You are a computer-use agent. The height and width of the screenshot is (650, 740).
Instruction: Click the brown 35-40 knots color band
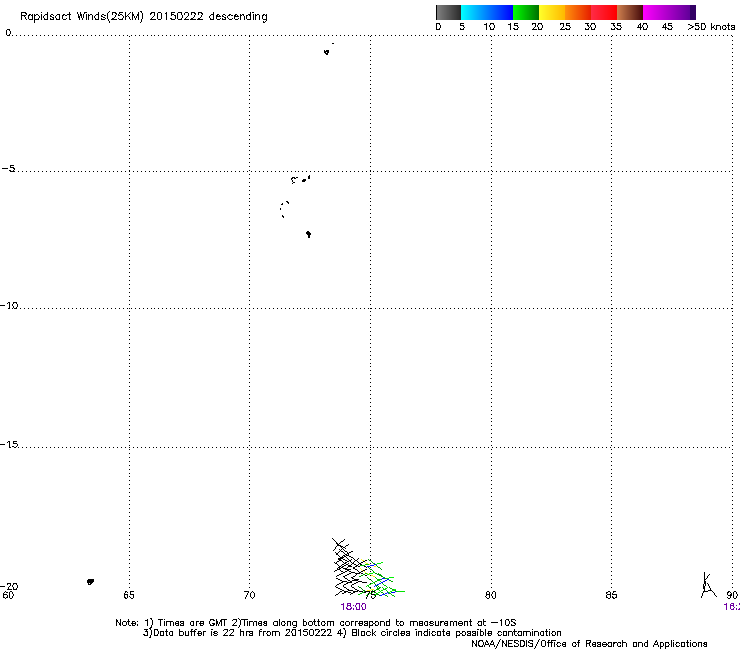click(630, 12)
